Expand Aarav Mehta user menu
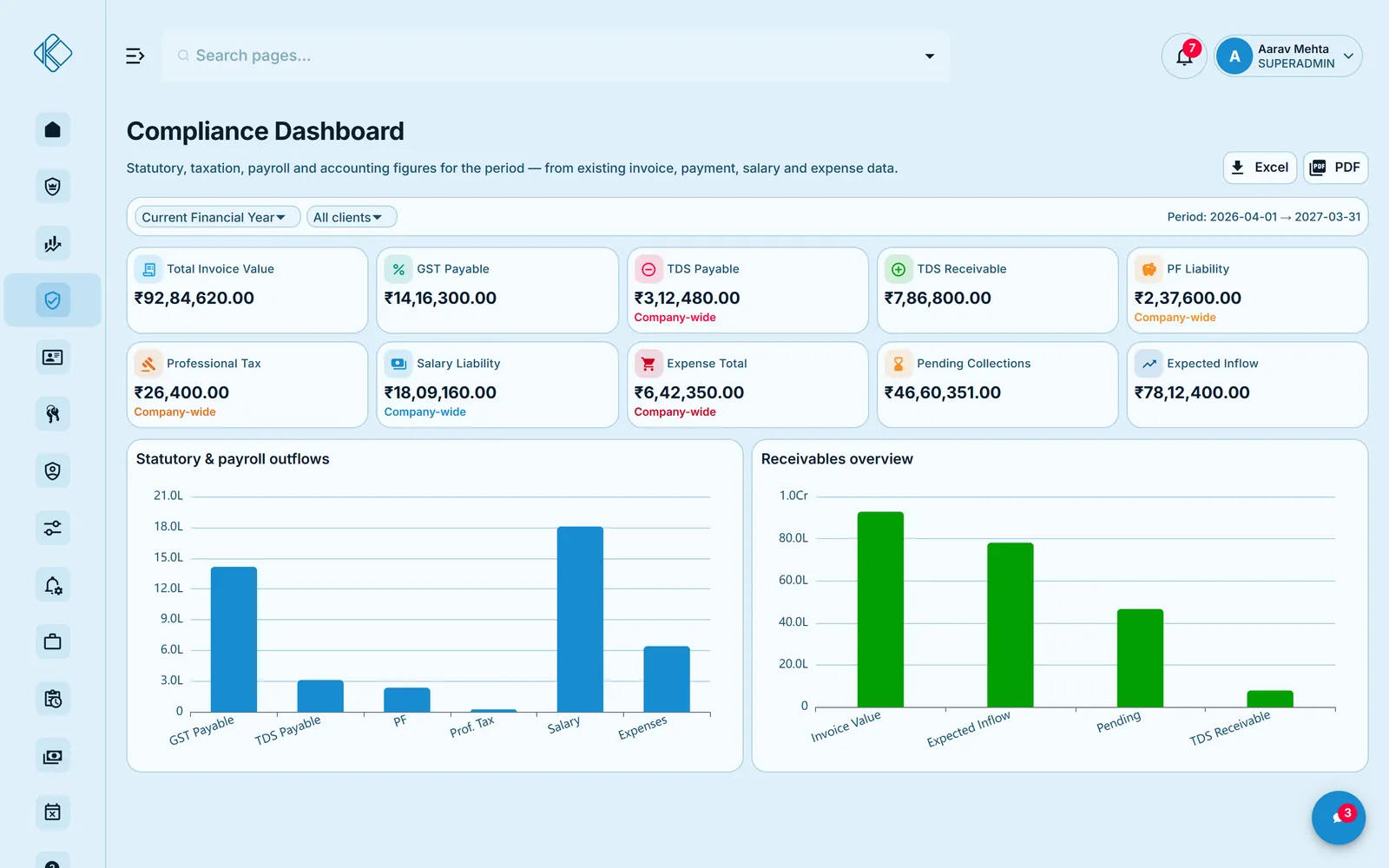1389x868 pixels. pos(1287,56)
